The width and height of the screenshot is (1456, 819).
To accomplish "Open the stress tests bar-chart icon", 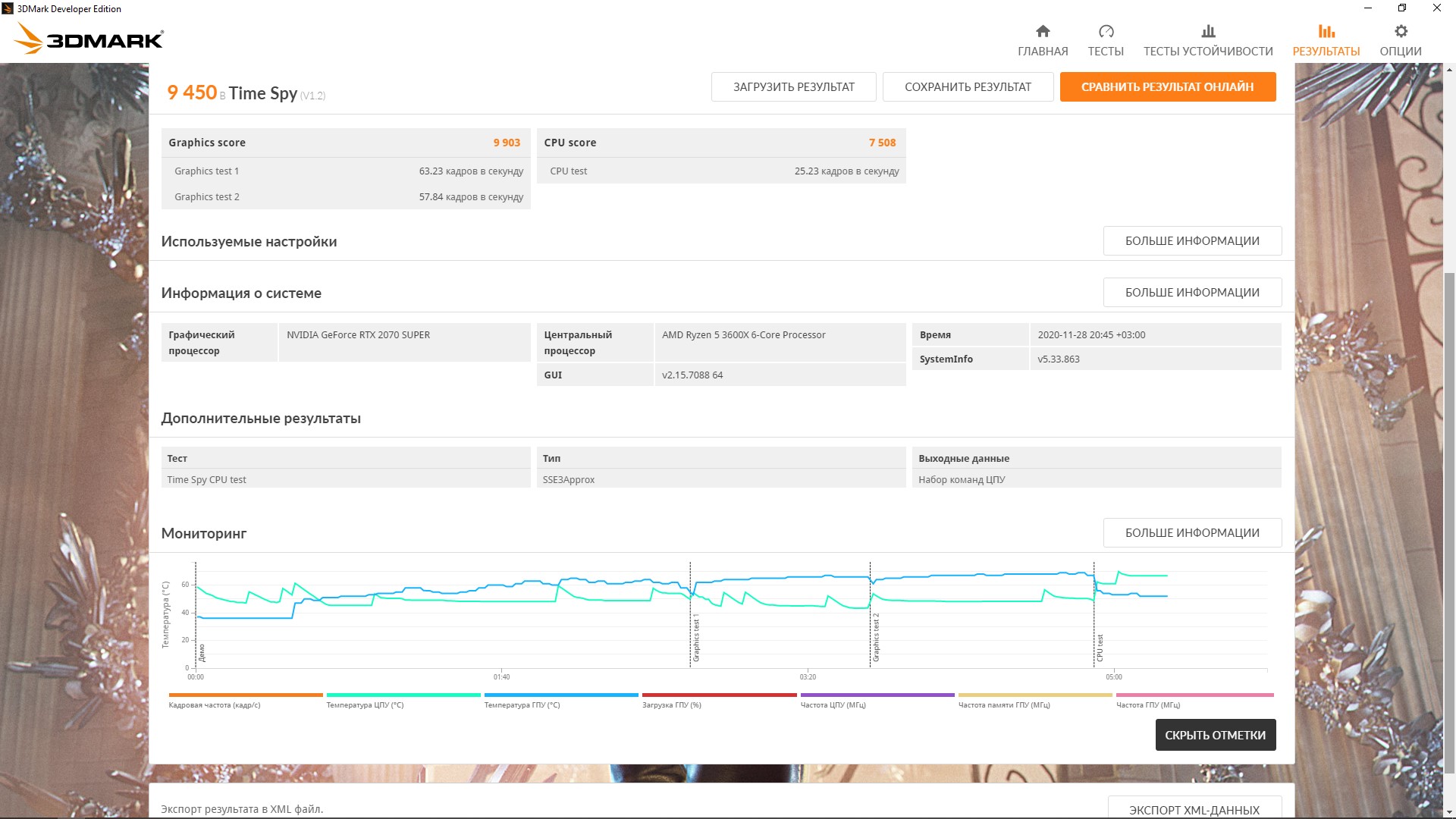I will [1208, 32].
